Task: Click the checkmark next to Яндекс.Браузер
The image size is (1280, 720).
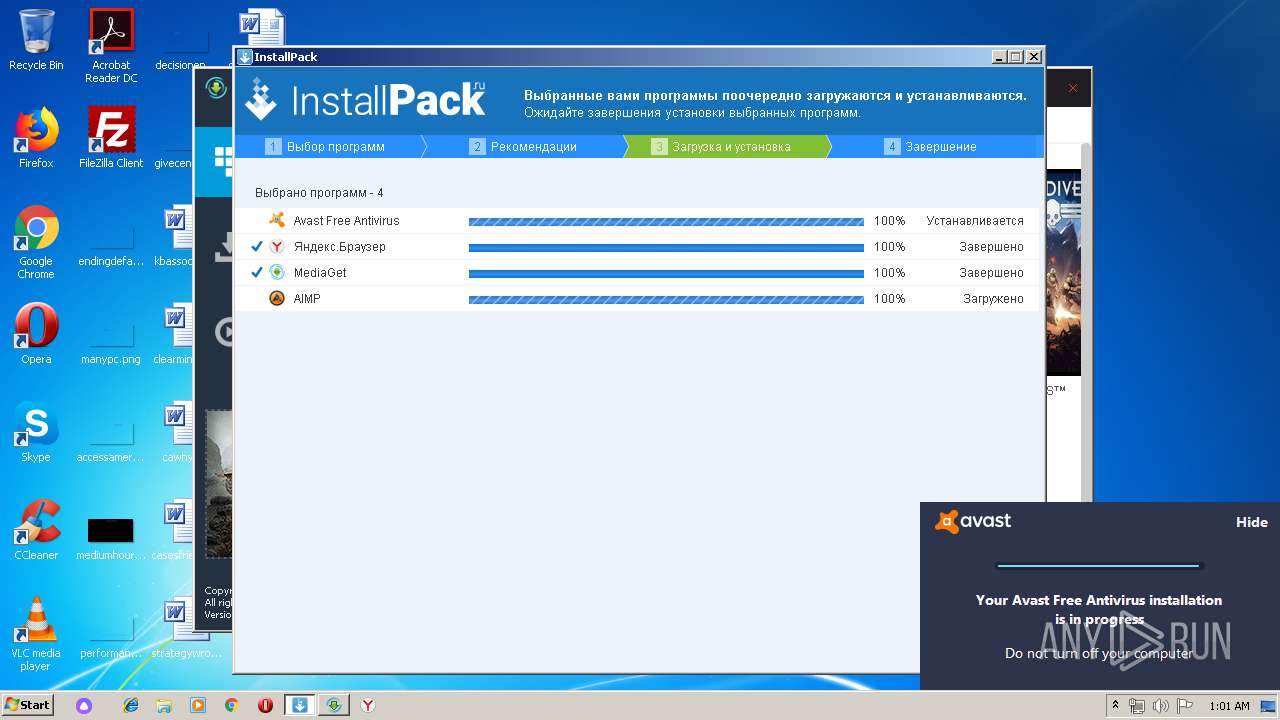Action: click(256, 247)
